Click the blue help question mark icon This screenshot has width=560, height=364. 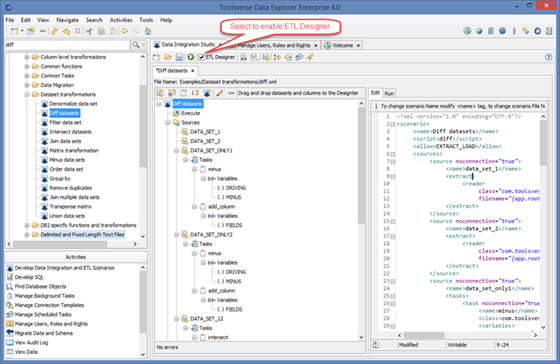point(549,57)
